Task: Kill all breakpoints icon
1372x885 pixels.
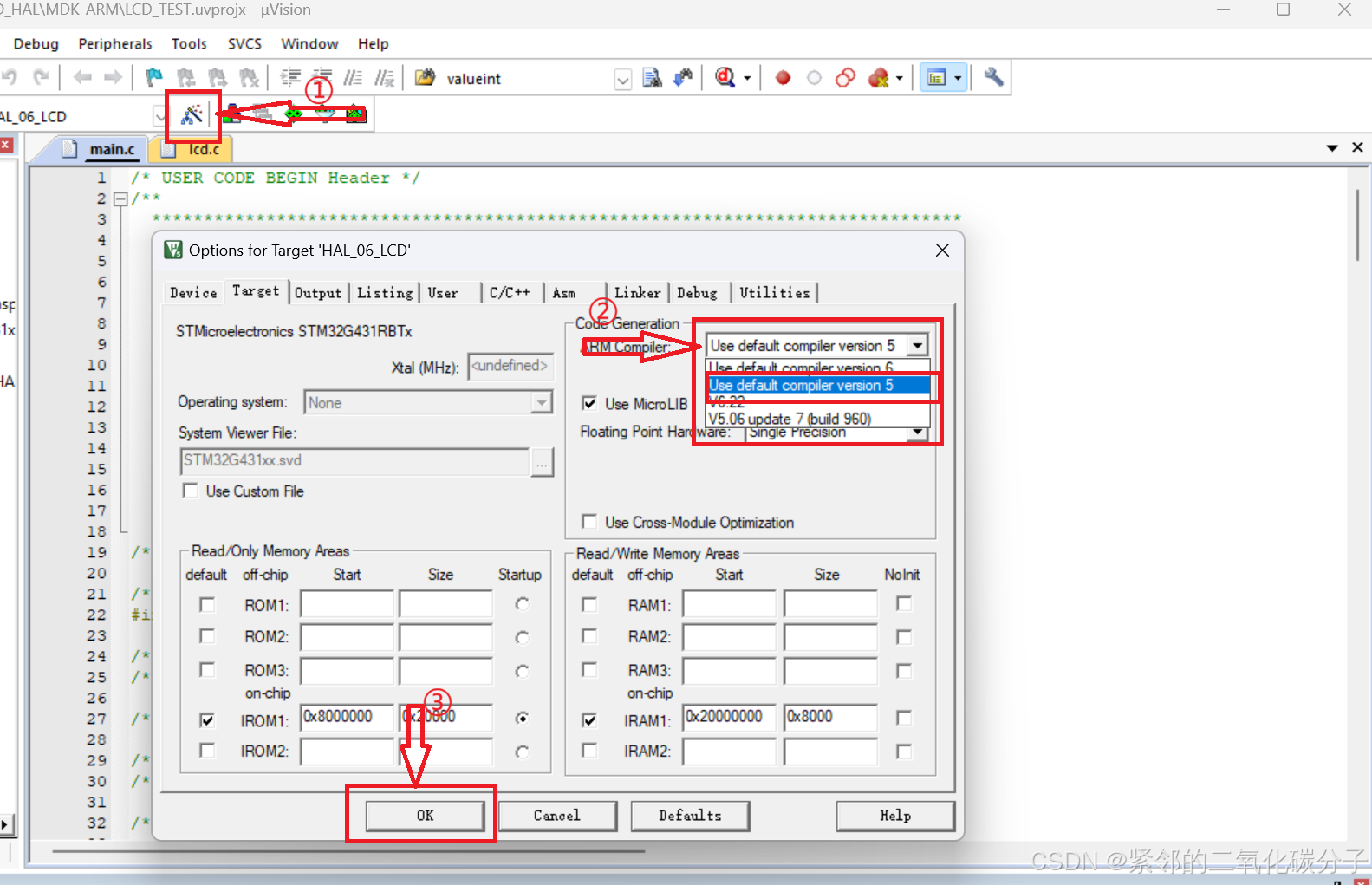Action: (879, 78)
